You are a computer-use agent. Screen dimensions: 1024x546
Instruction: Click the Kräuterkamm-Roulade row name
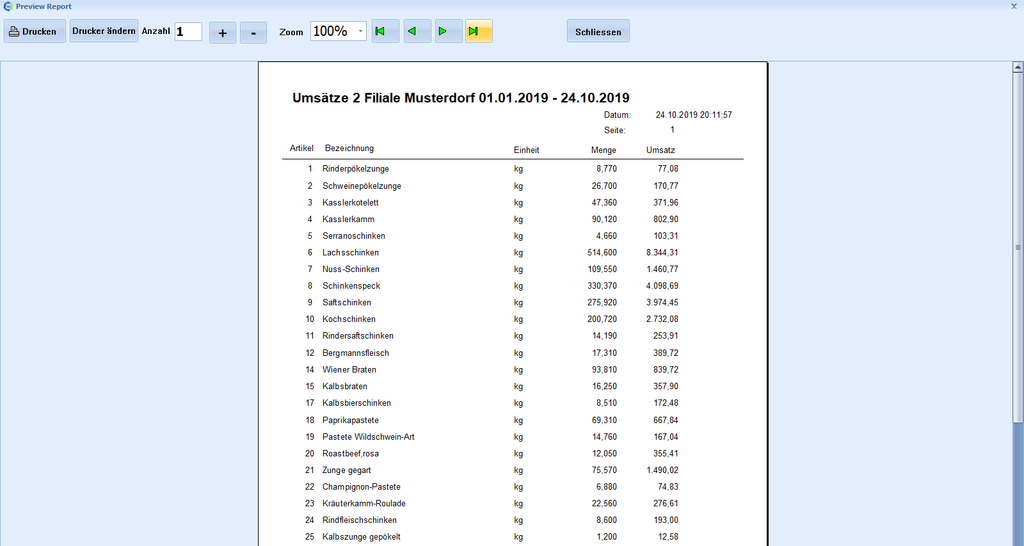(x=364, y=504)
